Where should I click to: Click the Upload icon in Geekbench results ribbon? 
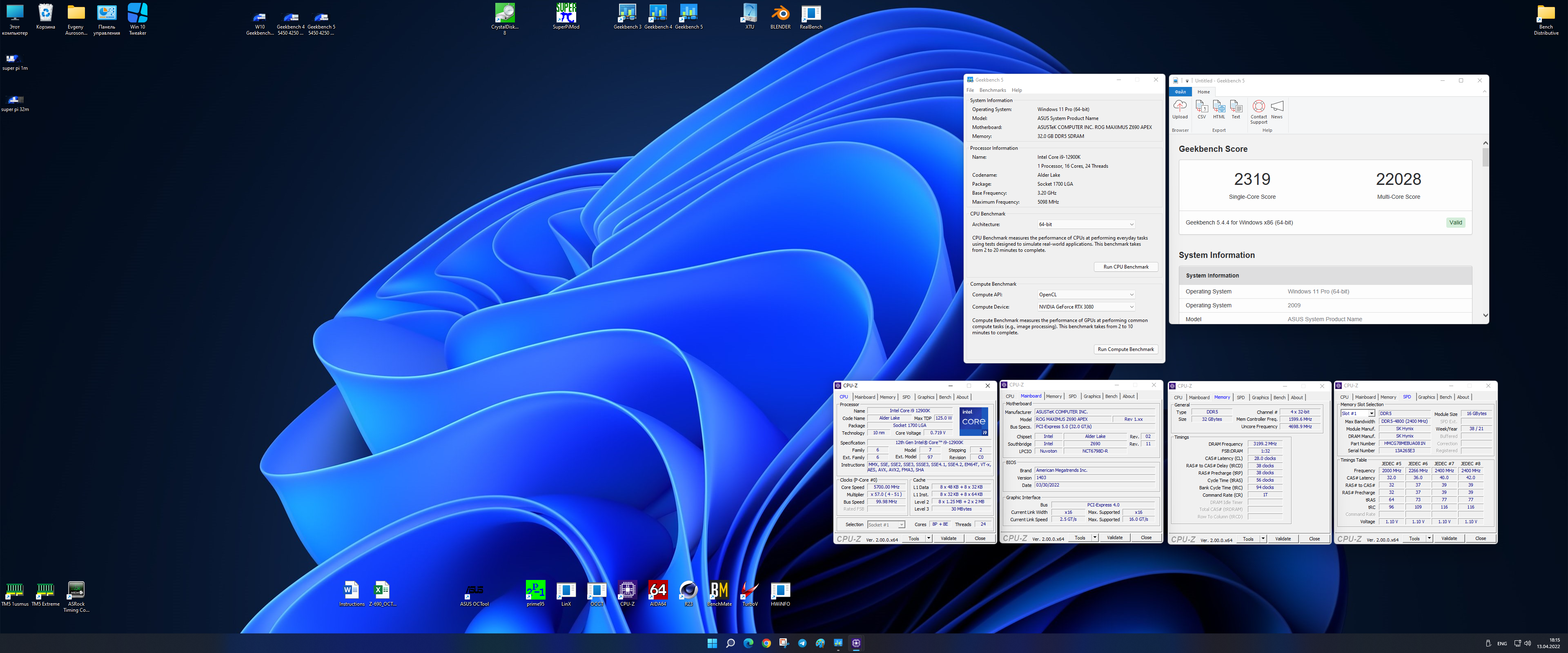coord(1180,109)
